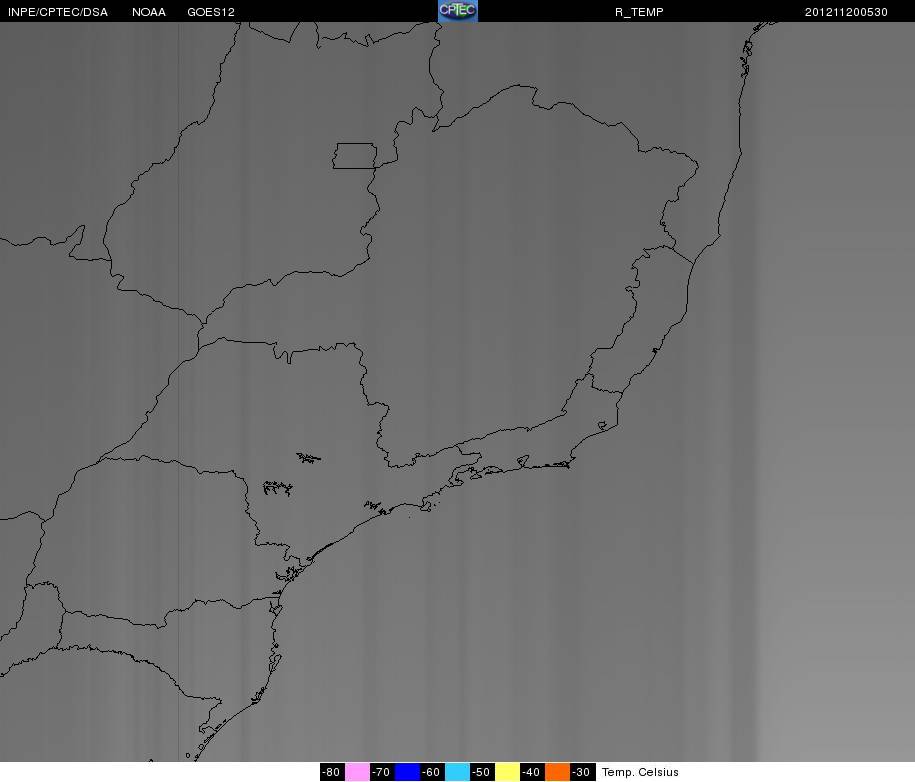Click the -30 legend label
Screen dimensions: 915x782
[582, 771]
